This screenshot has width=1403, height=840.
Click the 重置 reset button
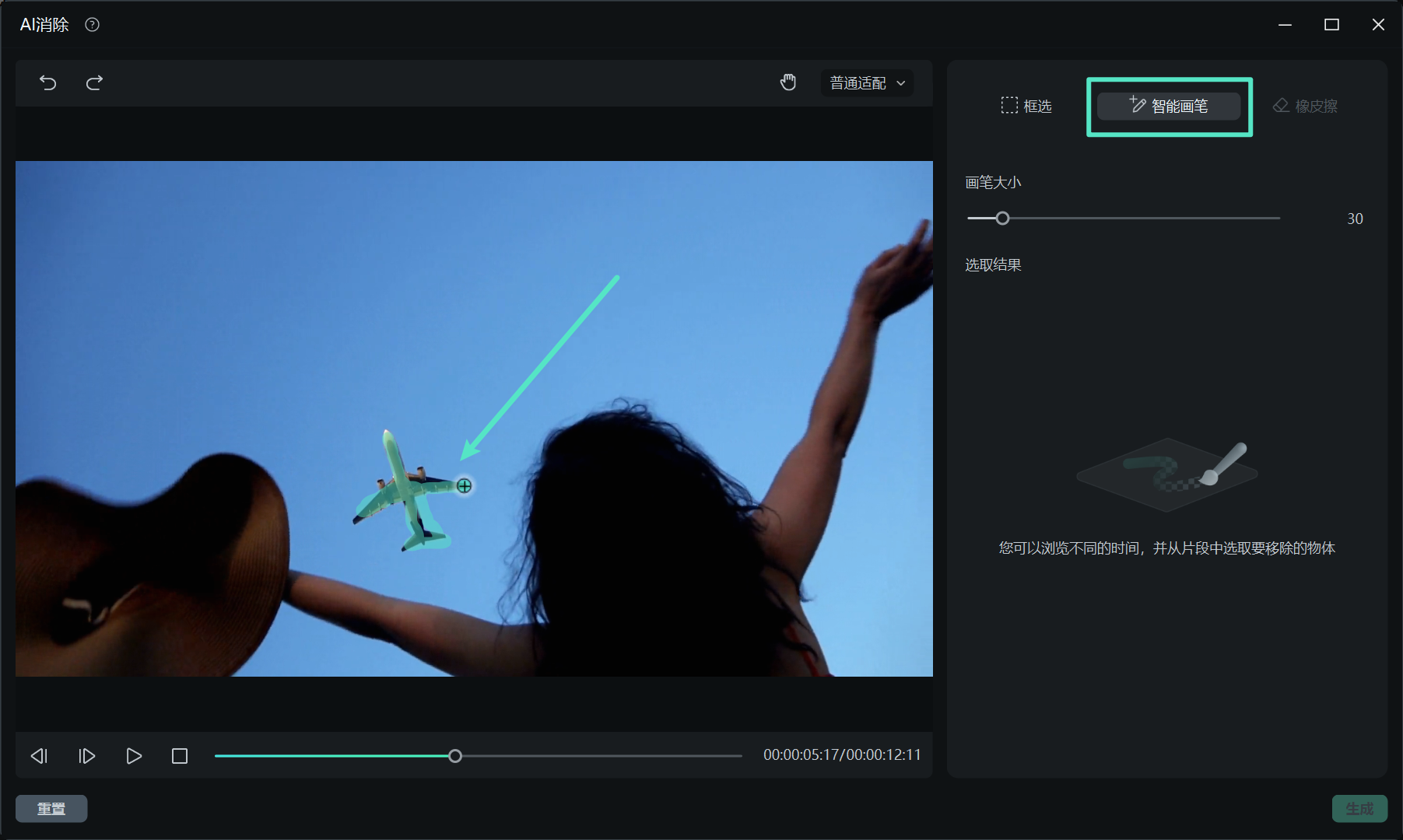[x=51, y=809]
